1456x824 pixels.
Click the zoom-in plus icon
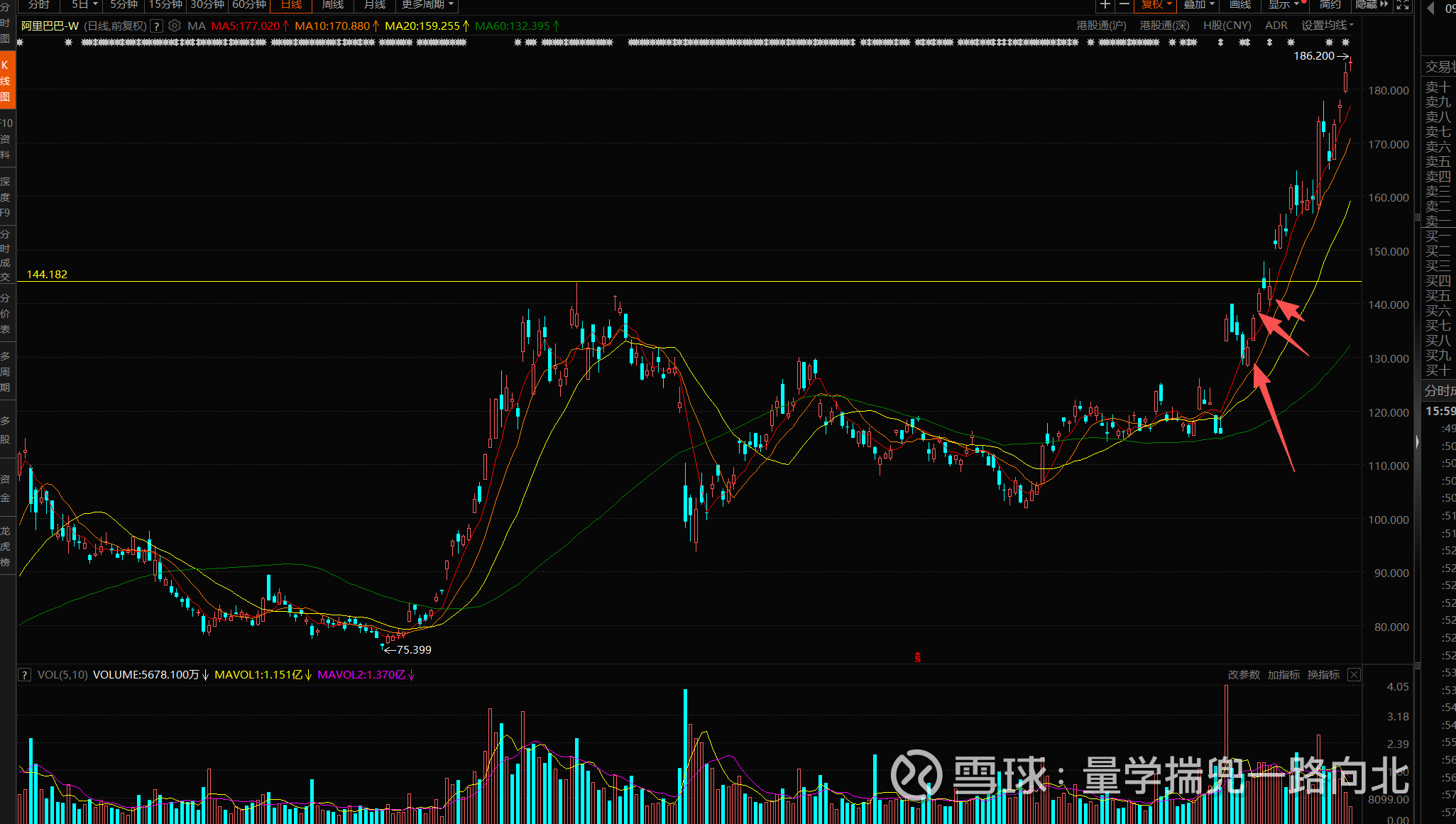click(x=1105, y=5)
